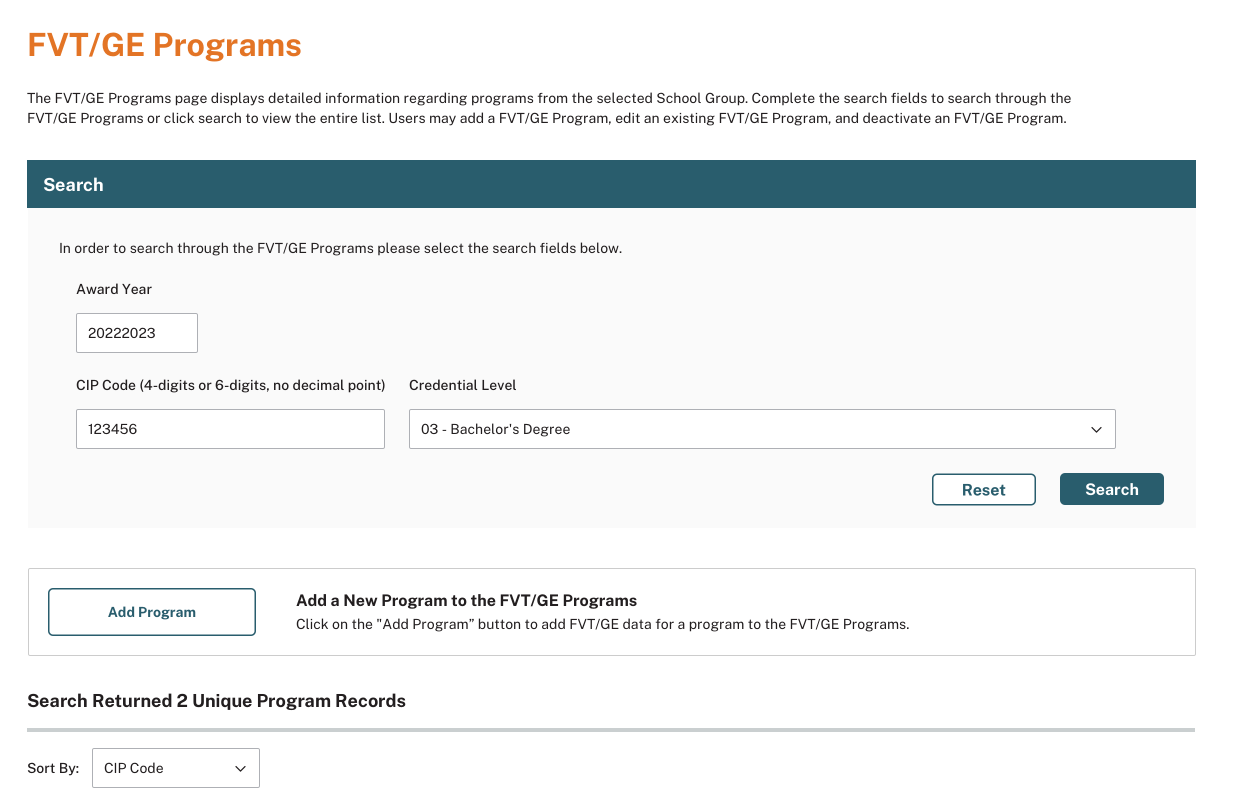Screen dimensions: 1247x808
Task: Click the Credential Level field label
Action: click(x=463, y=385)
